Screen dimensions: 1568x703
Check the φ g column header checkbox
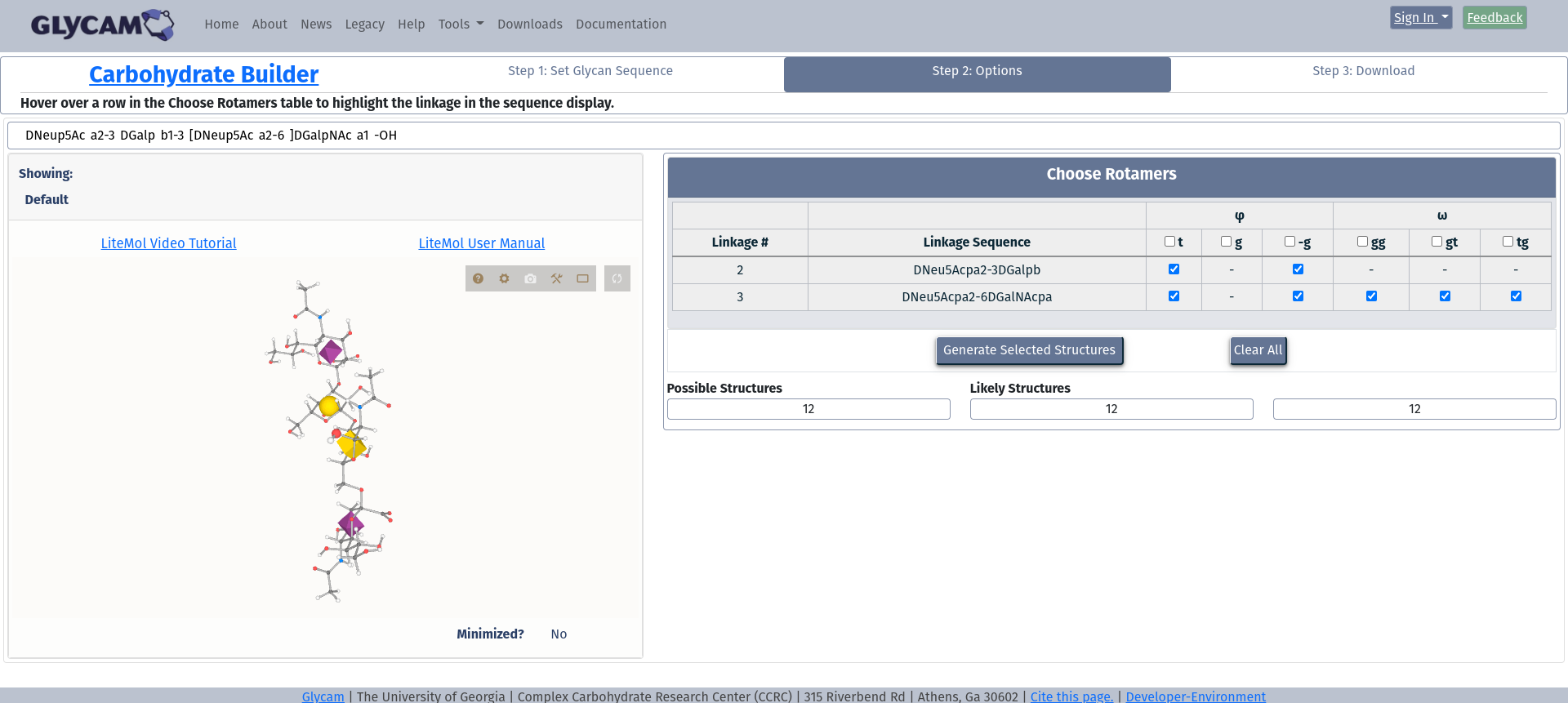tap(1226, 242)
